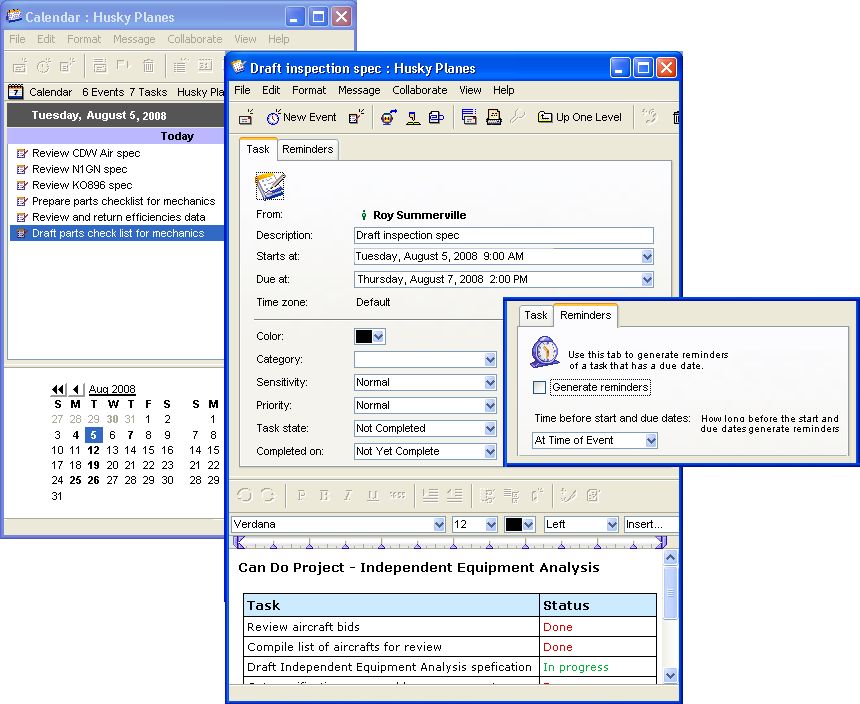Click the Calendar icon in the Calendar window
The width and height of the screenshot is (860, 704).
point(16,92)
